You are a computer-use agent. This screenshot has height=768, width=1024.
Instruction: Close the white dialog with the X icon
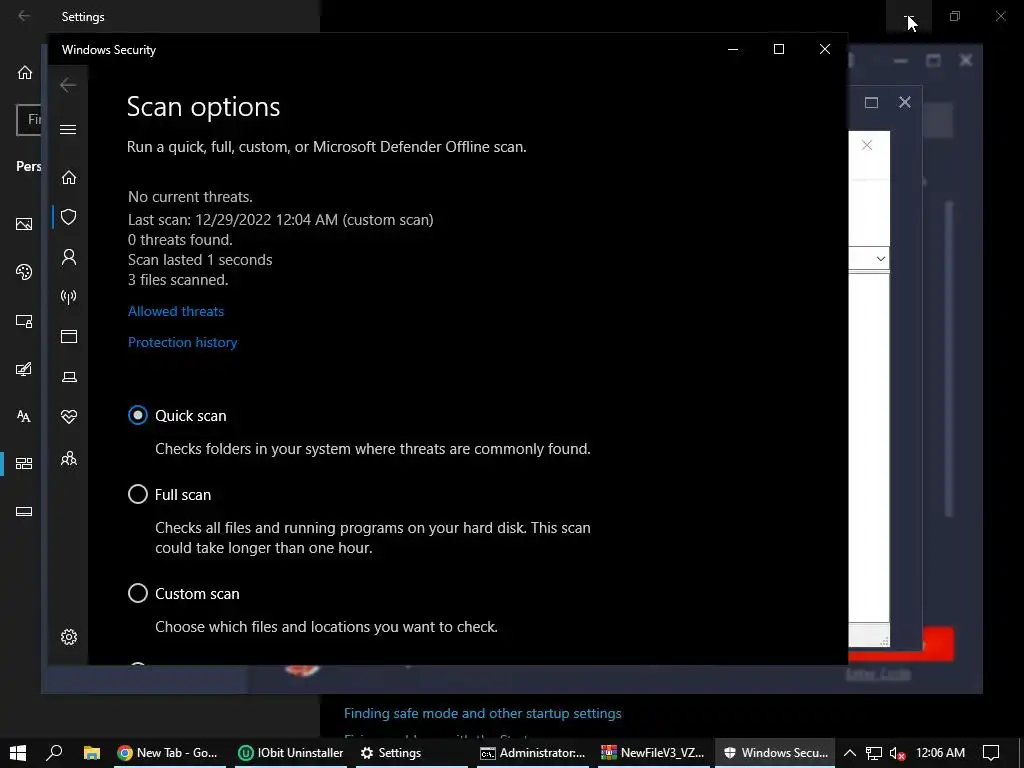click(867, 145)
